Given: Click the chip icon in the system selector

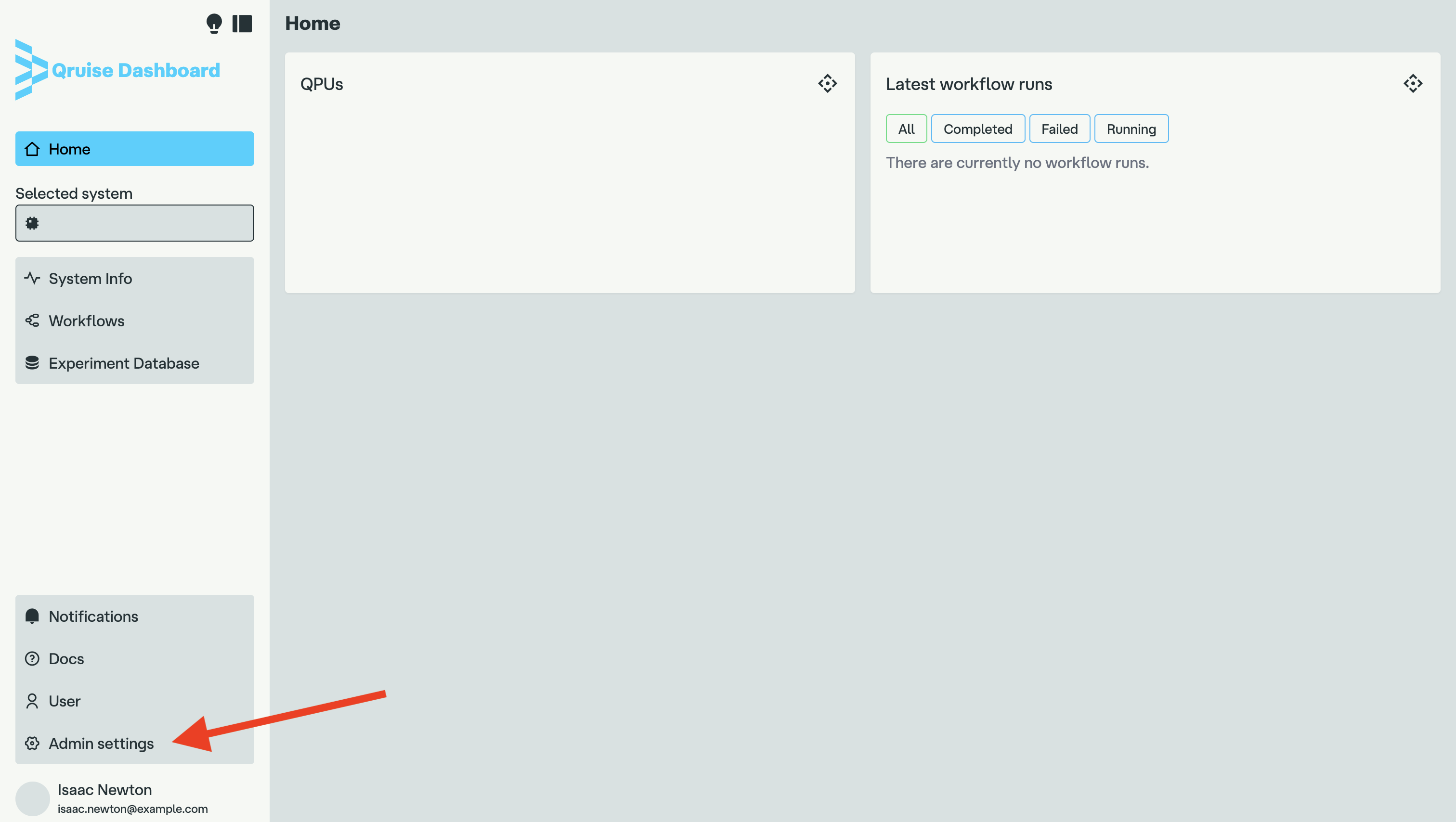Looking at the screenshot, I should pos(32,223).
